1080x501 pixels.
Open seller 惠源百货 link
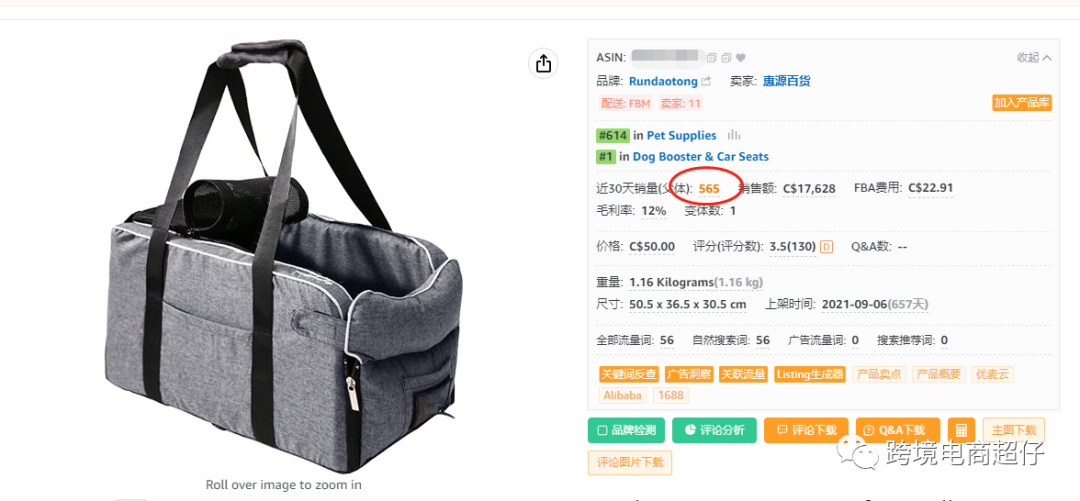(787, 81)
